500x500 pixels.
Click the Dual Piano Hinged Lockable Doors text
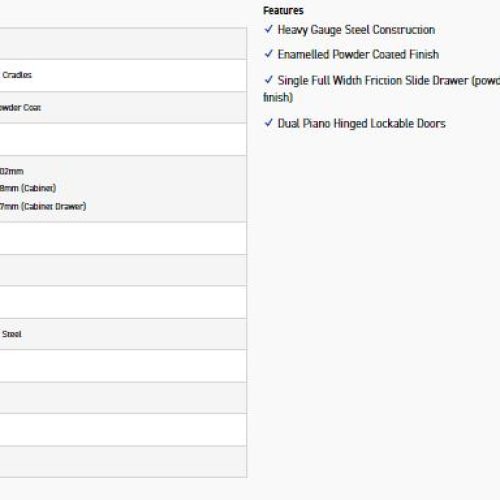tap(361, 124)
